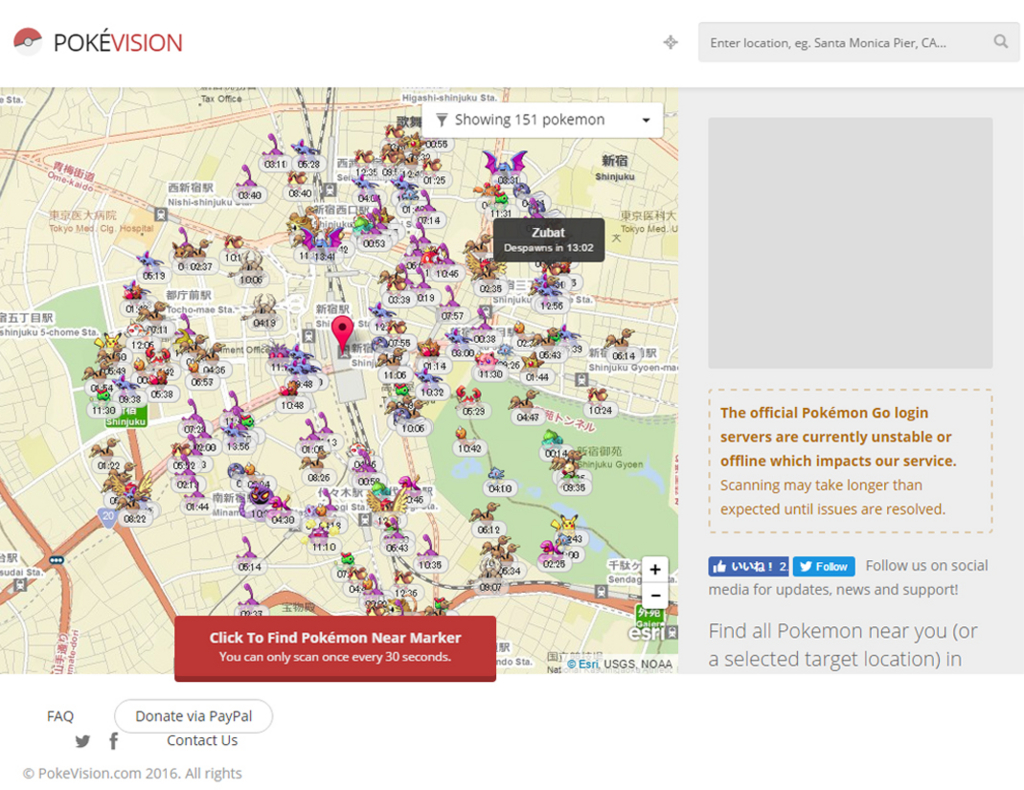Select the Pidgeotto marker with 02:35 timer
1024x790 pixels.
487,273
